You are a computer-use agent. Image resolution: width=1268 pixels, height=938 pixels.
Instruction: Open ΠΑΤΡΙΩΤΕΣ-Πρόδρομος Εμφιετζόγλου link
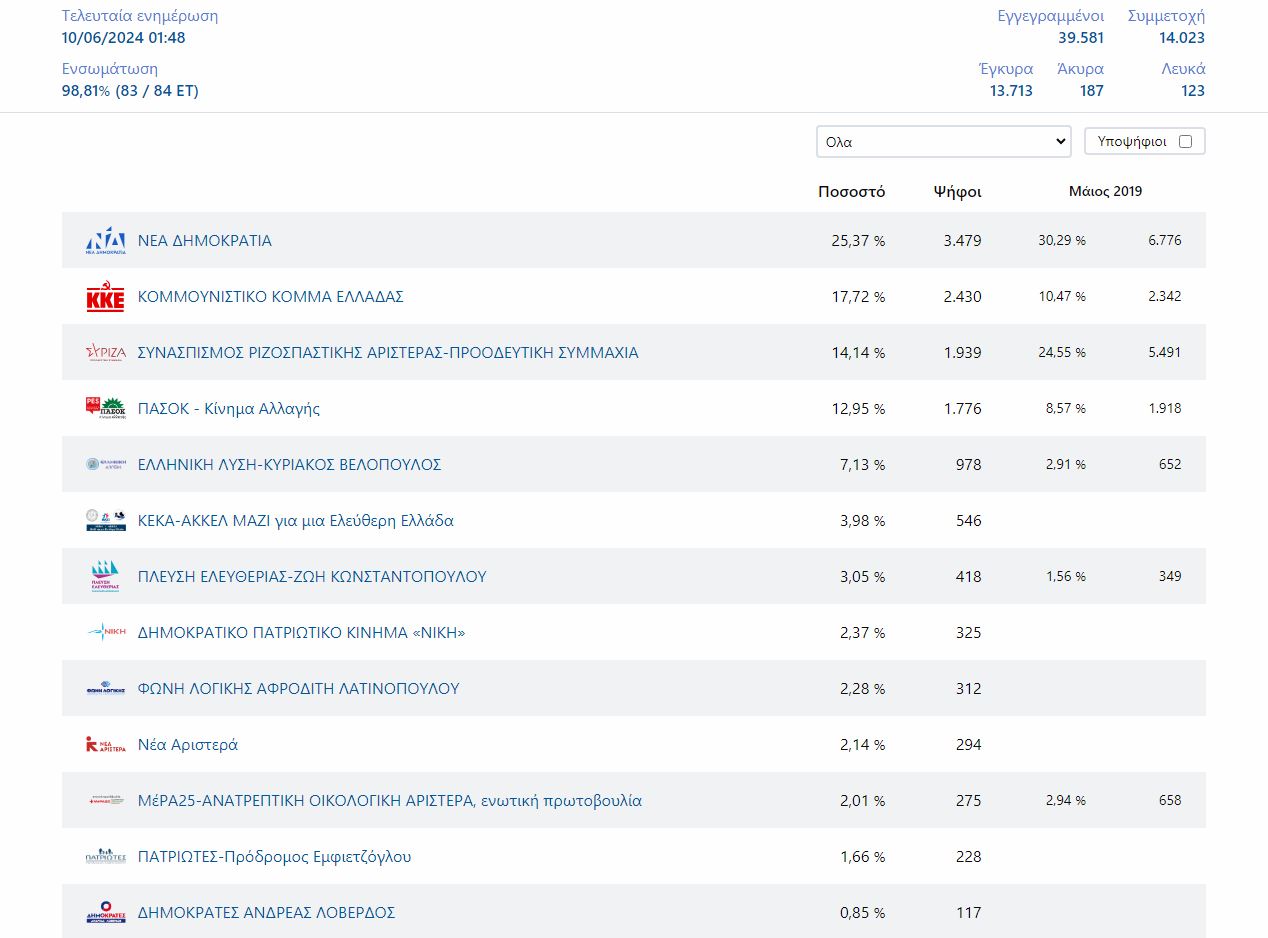point(274,857)
